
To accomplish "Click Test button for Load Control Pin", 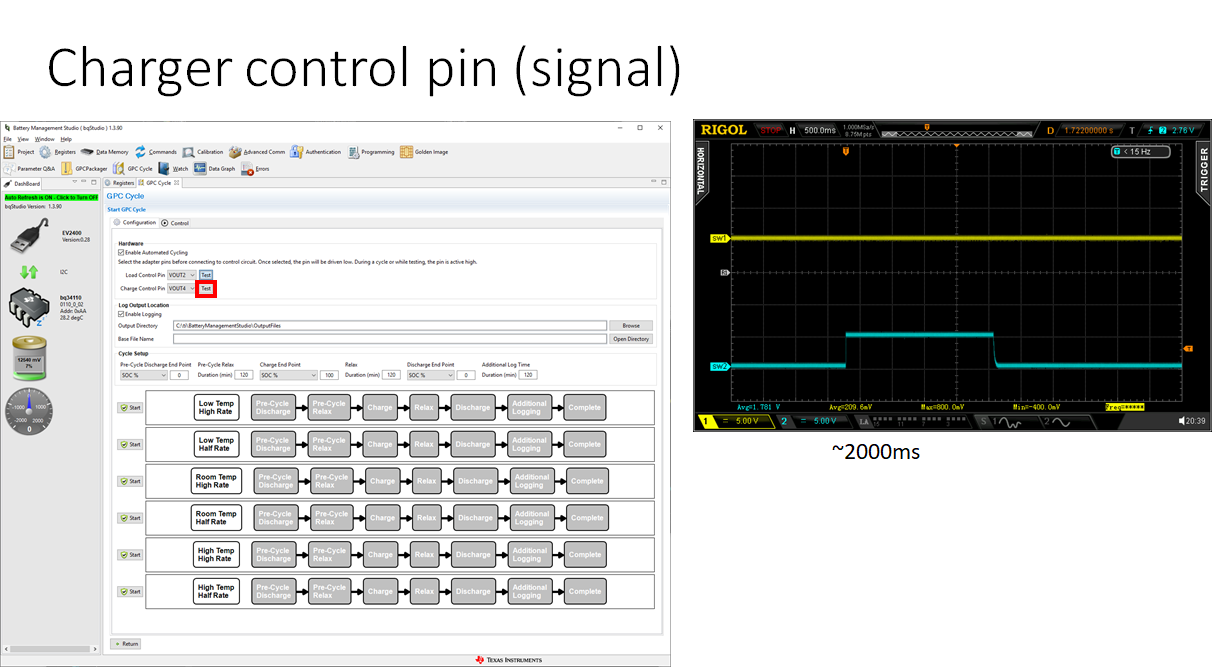I will pos(206,274).
